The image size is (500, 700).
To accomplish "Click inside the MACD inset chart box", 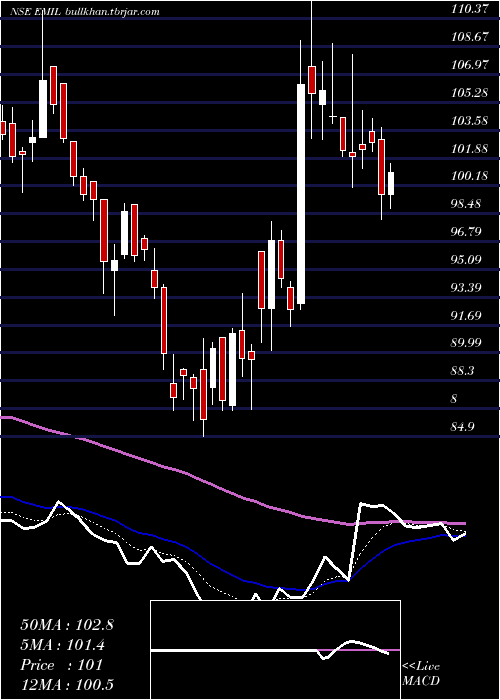I will click(275, 650).
